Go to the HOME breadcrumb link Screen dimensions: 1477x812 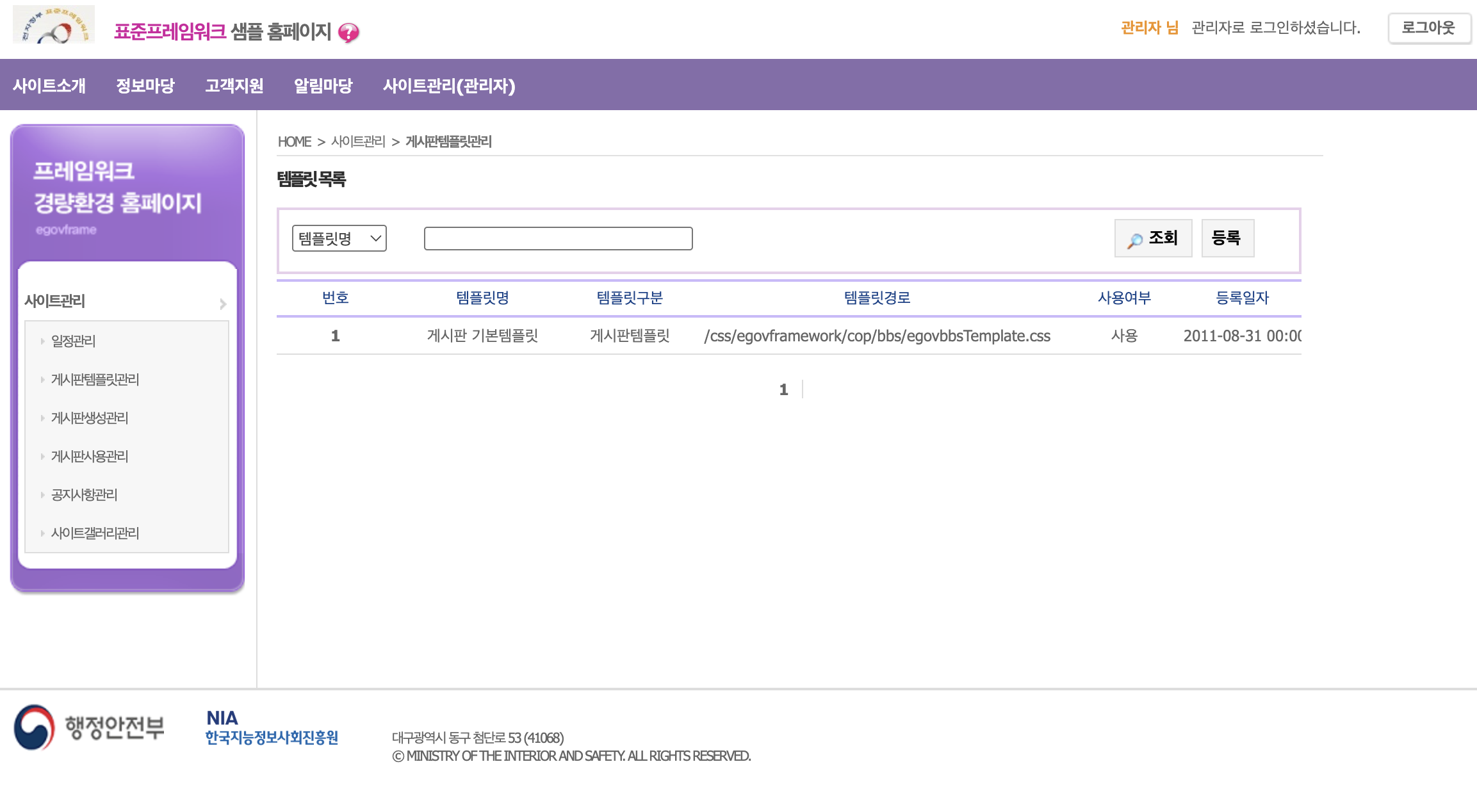point(294,142)
